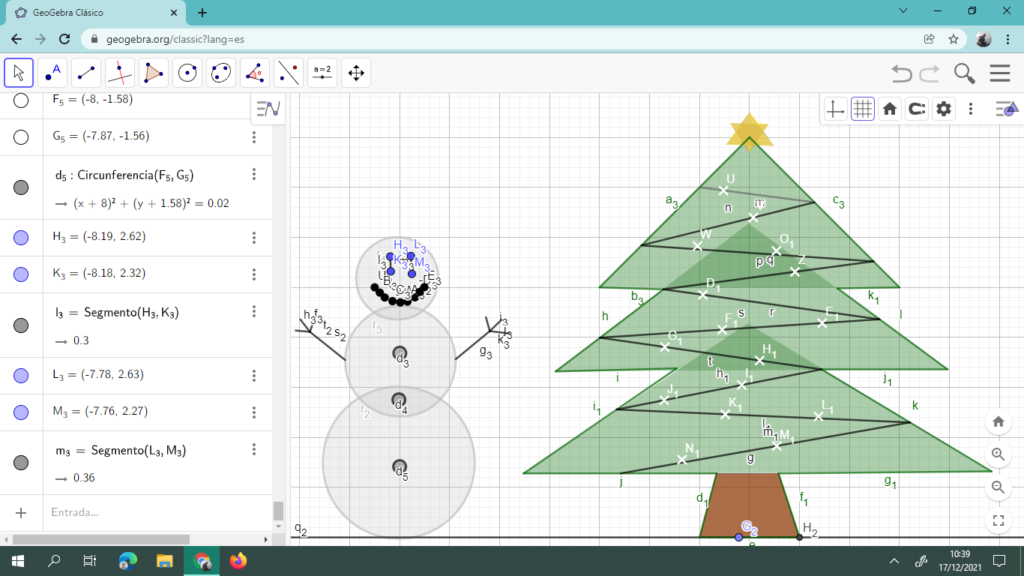Select the Ellipse conic tool
The width and height of the screenshot is (1024, 576).
pos(221,73)
